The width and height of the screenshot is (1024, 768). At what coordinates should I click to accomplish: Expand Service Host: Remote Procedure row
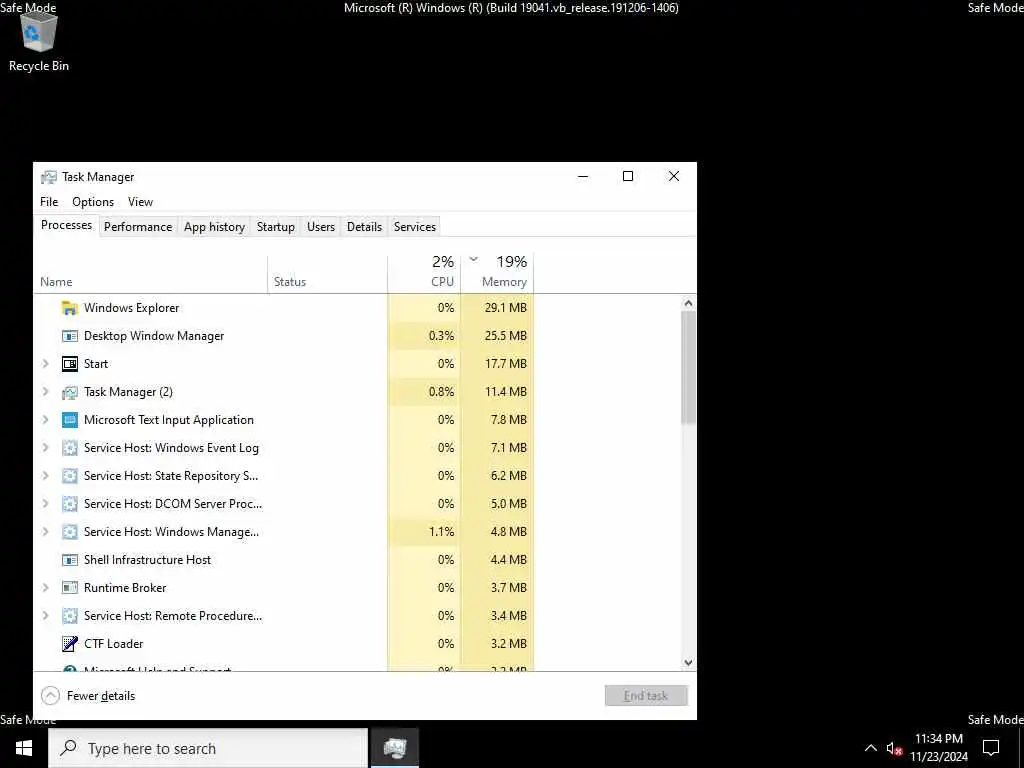point(46,616)
